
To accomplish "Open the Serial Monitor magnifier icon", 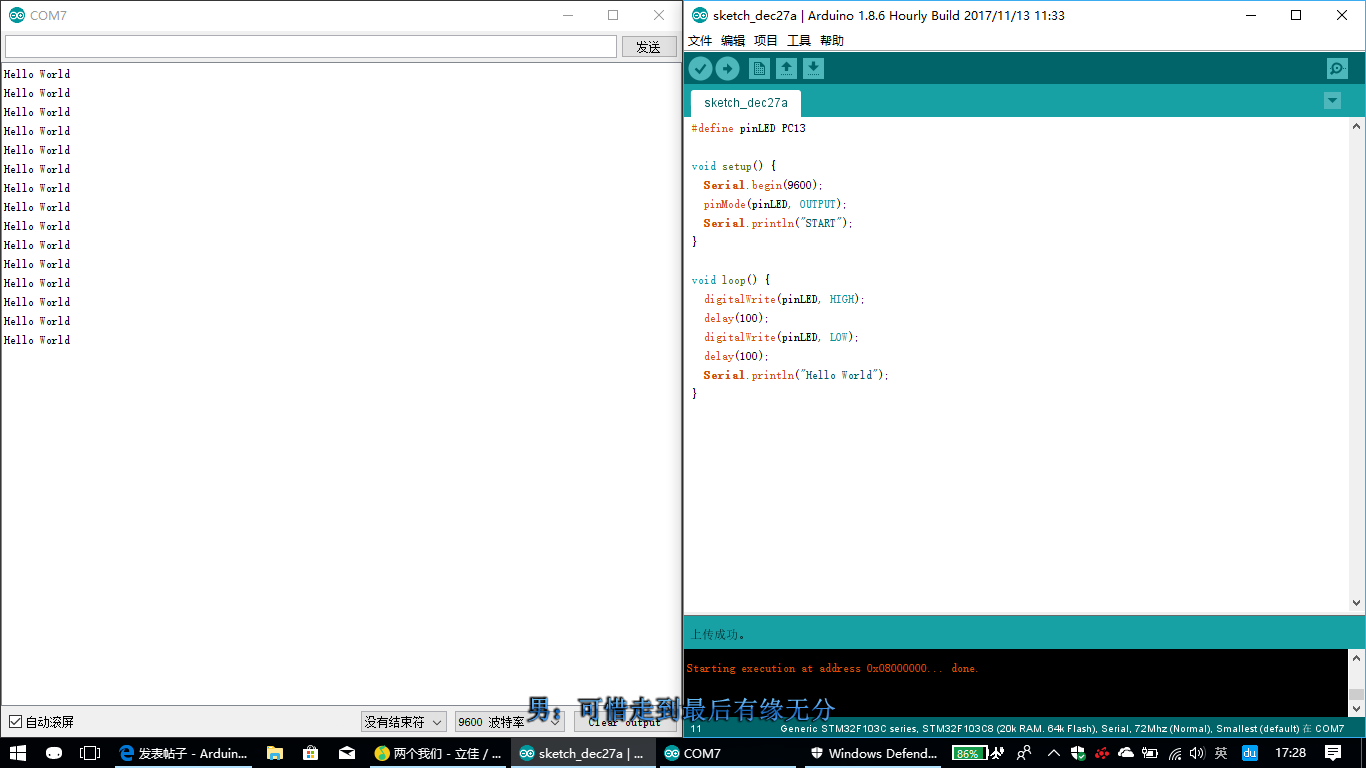I will point(1337,68).
